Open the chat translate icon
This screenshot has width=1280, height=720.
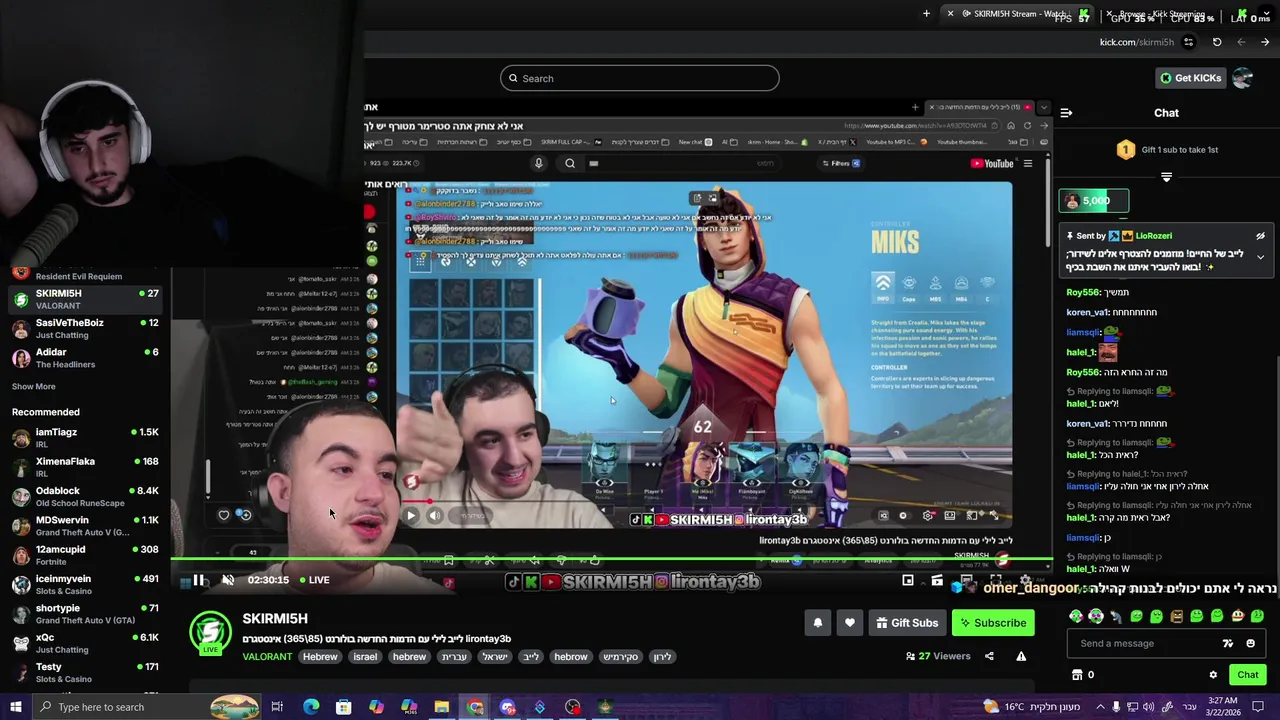coord(1228,643)
